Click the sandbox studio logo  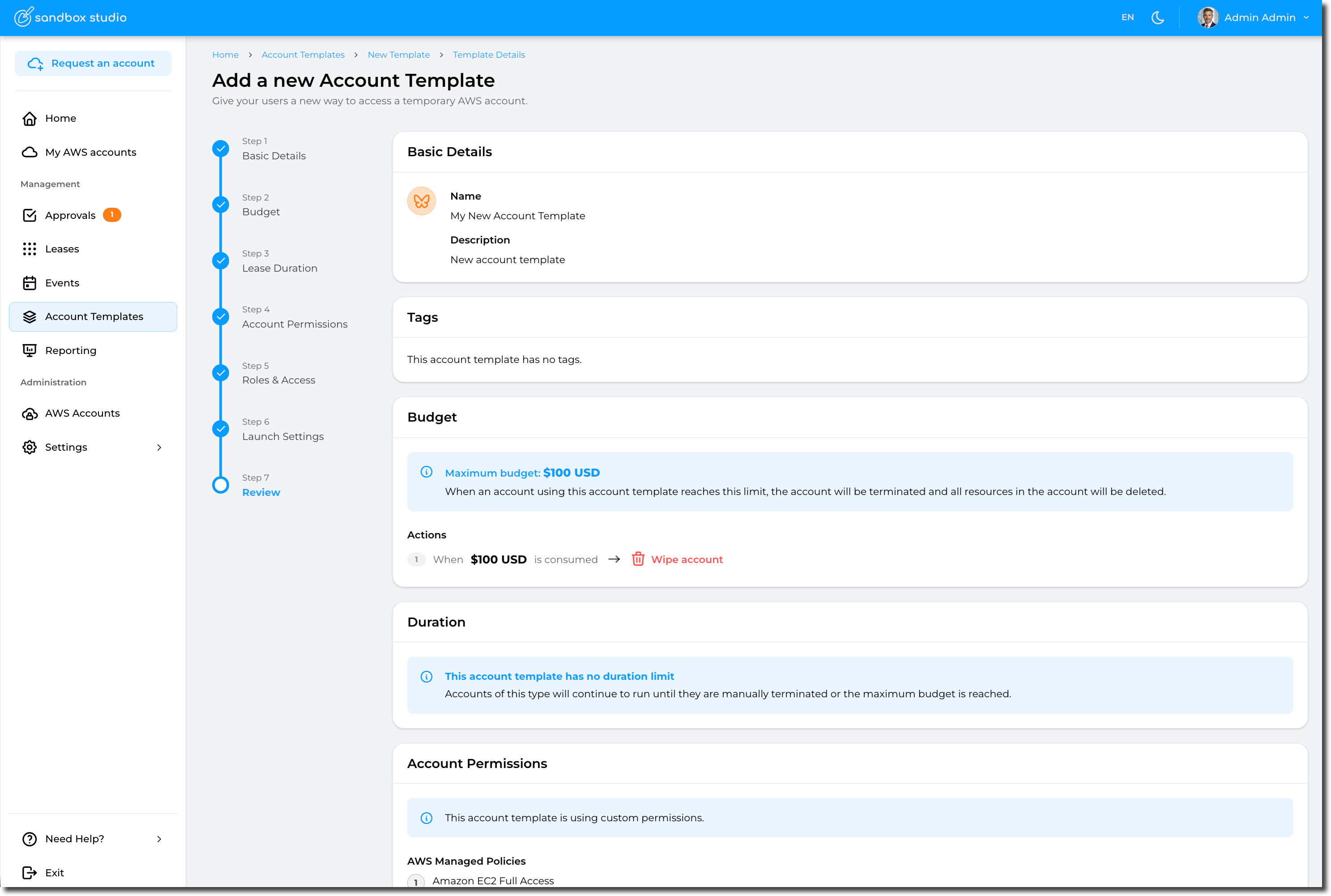[x=70, y=17]
